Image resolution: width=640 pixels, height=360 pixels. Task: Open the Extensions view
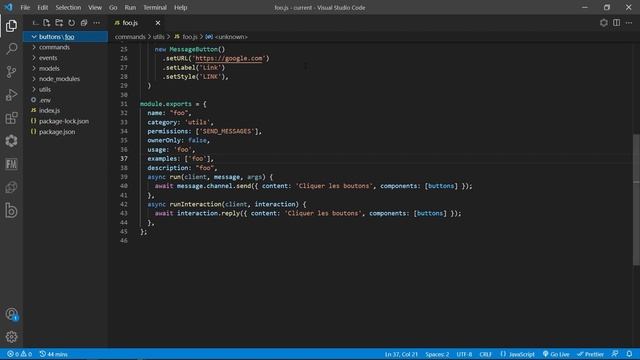tap(11, 118)
